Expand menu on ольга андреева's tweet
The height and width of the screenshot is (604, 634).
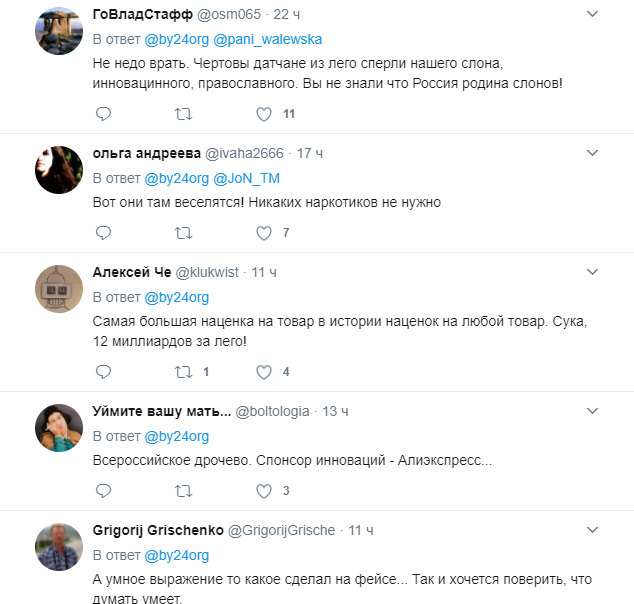[x=592, y=153]
